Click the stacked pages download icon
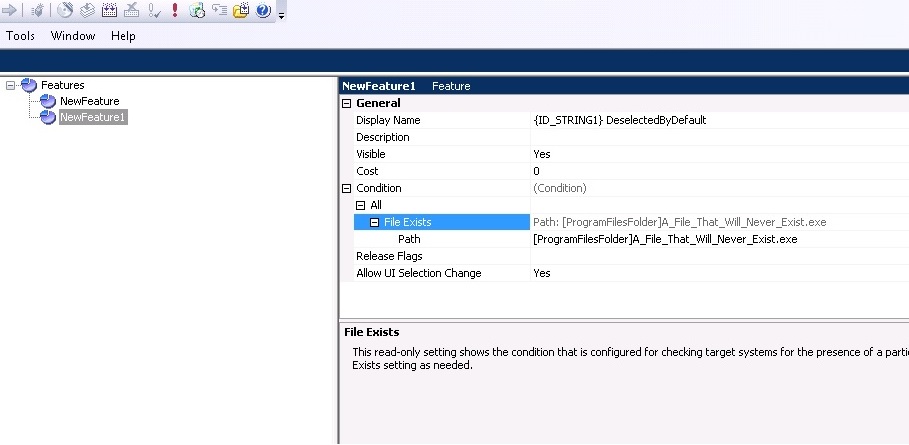909x445 pixels. (x=88, y=10)
